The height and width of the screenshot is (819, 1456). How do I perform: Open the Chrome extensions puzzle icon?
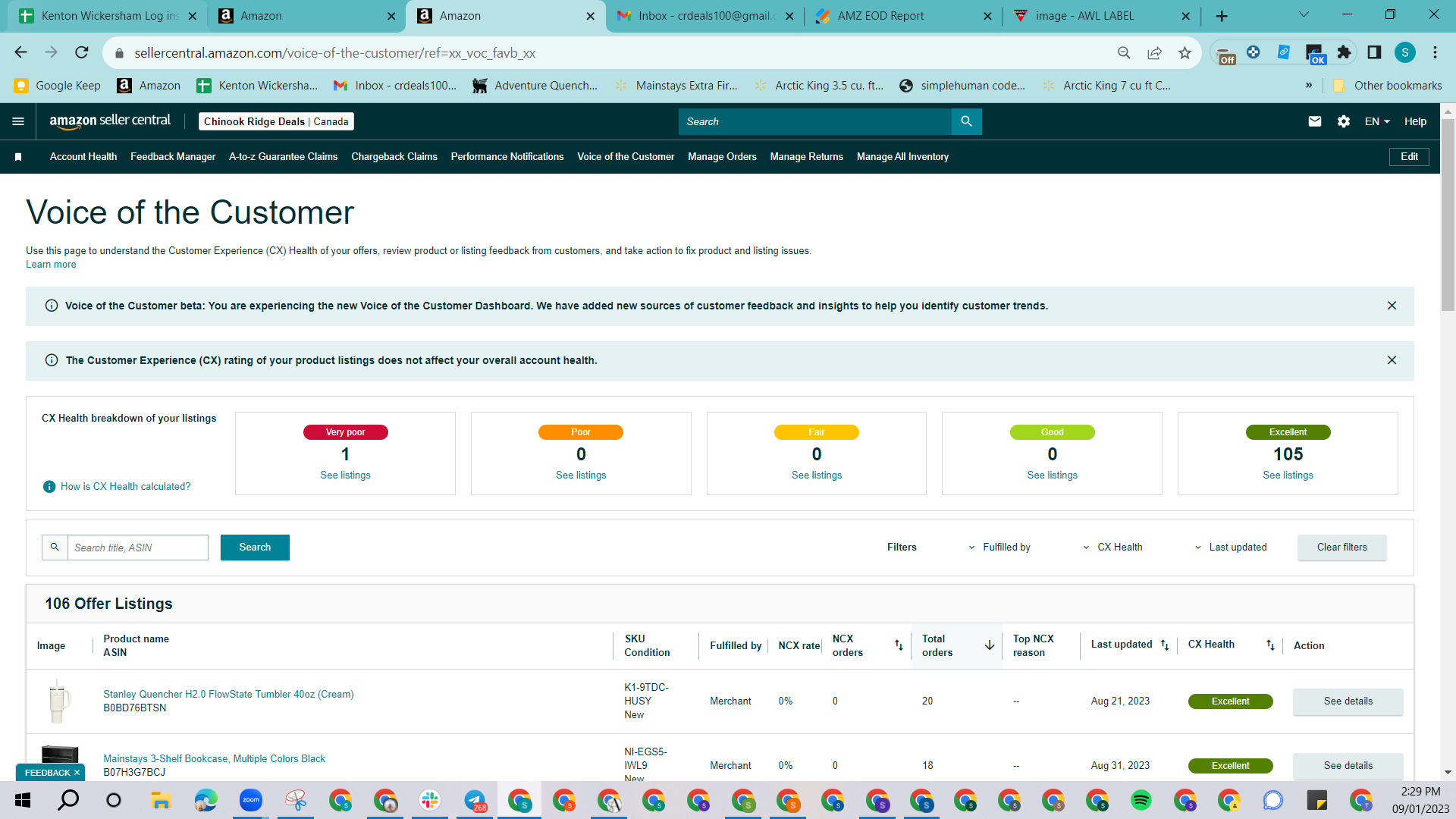pyautogui.click(x=1345, y=52)
